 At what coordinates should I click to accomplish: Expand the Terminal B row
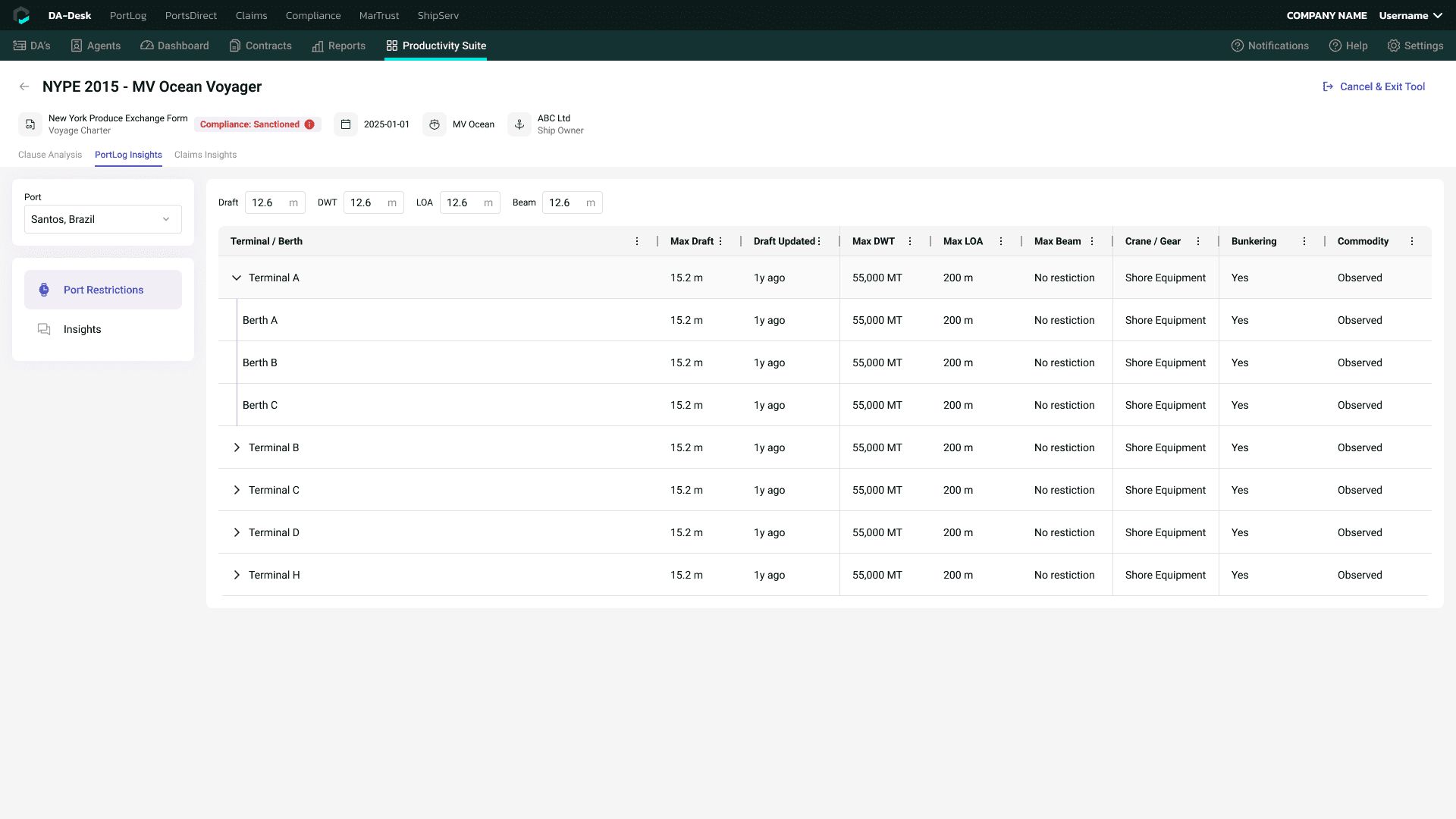(237, 447)
